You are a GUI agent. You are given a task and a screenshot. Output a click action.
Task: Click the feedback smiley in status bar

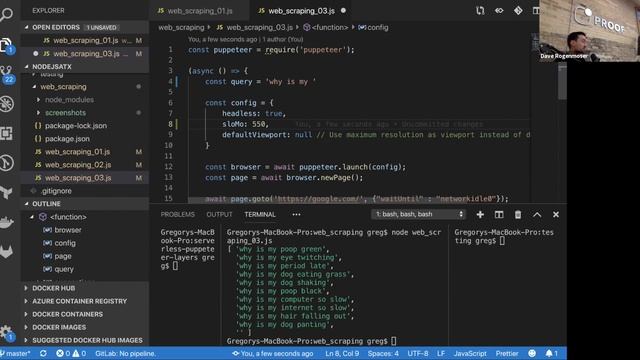pyautogui.click(x=532, y=353)
